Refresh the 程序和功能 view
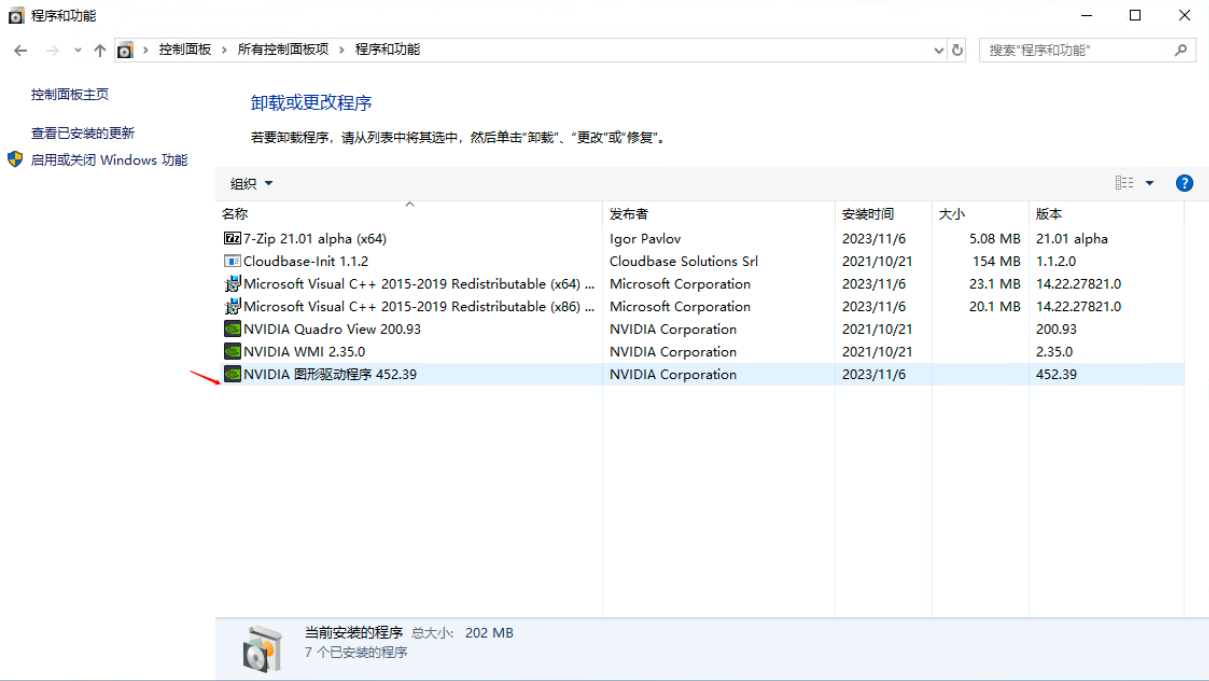This screenshot has width=1209, height=681. (x=958, y=50)
